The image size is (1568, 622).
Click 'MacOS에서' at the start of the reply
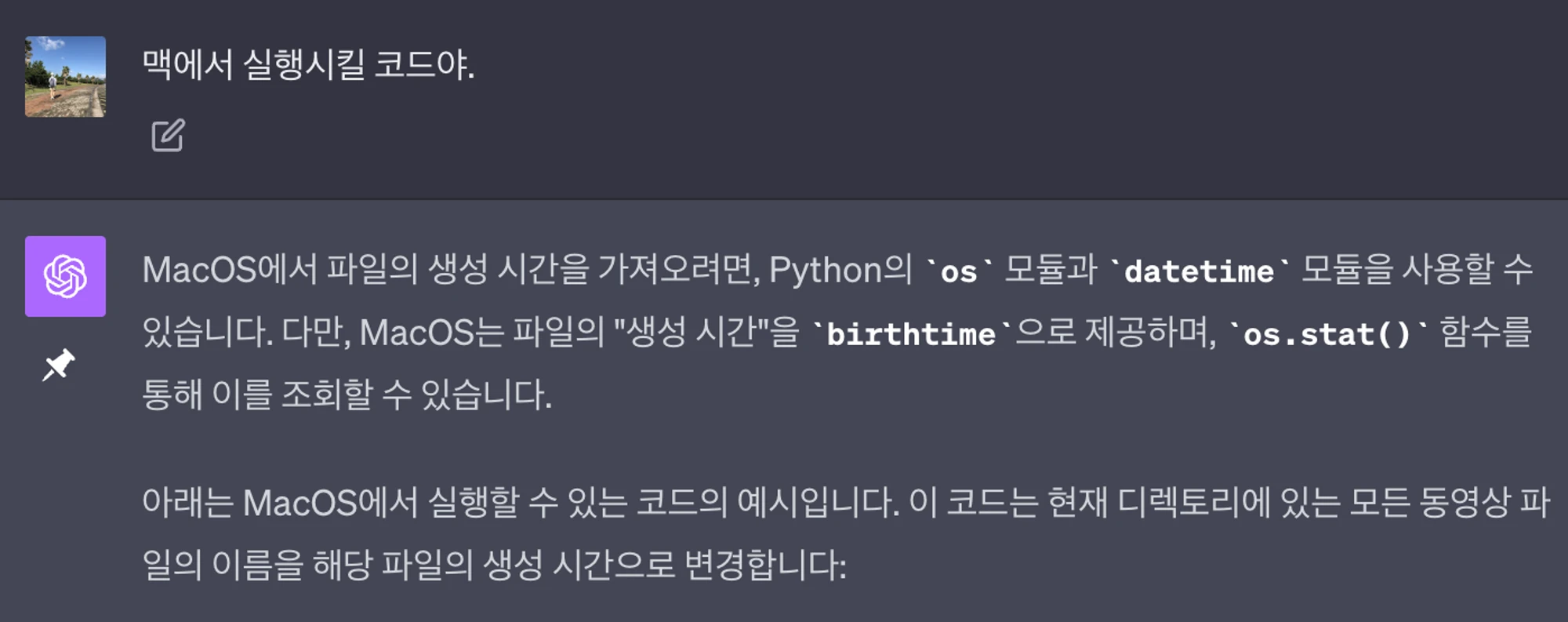click(x=230, y=270)
